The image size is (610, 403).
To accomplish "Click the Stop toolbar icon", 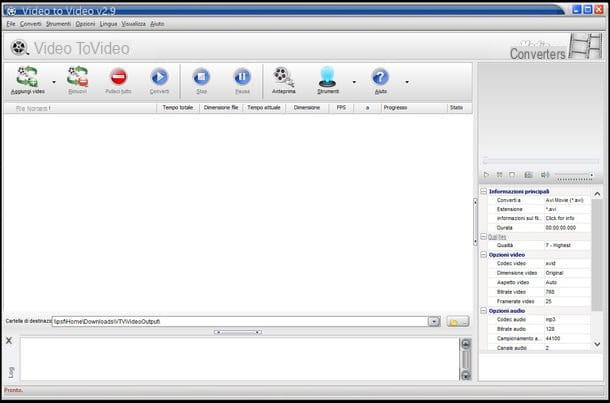I will 201,77.
